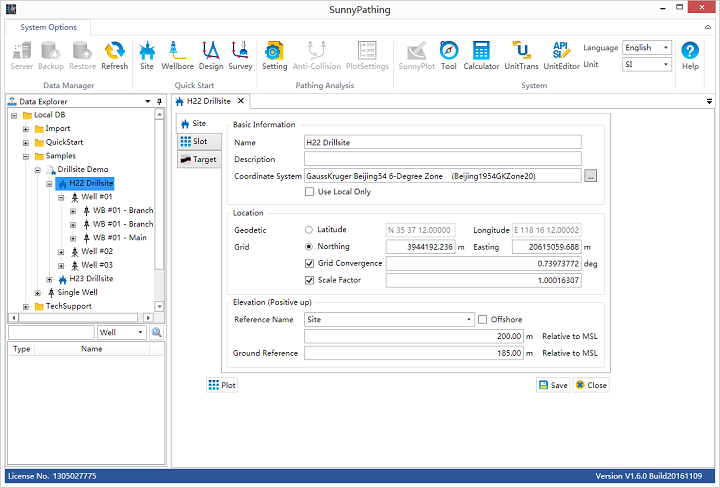The height and width of the screenshot is (488, 720).
Task: Switch to the Target side tab
Action: [199, 159]
